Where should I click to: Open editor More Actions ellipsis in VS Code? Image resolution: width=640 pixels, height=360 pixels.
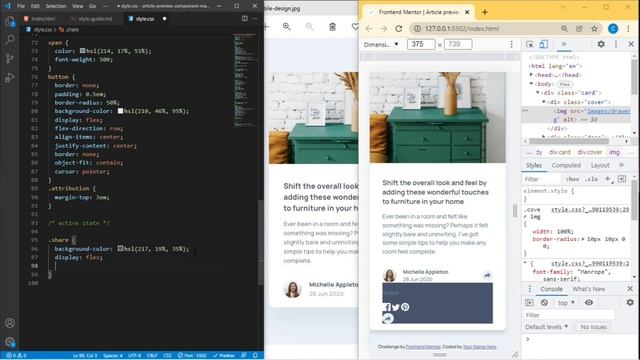(255, 18)
